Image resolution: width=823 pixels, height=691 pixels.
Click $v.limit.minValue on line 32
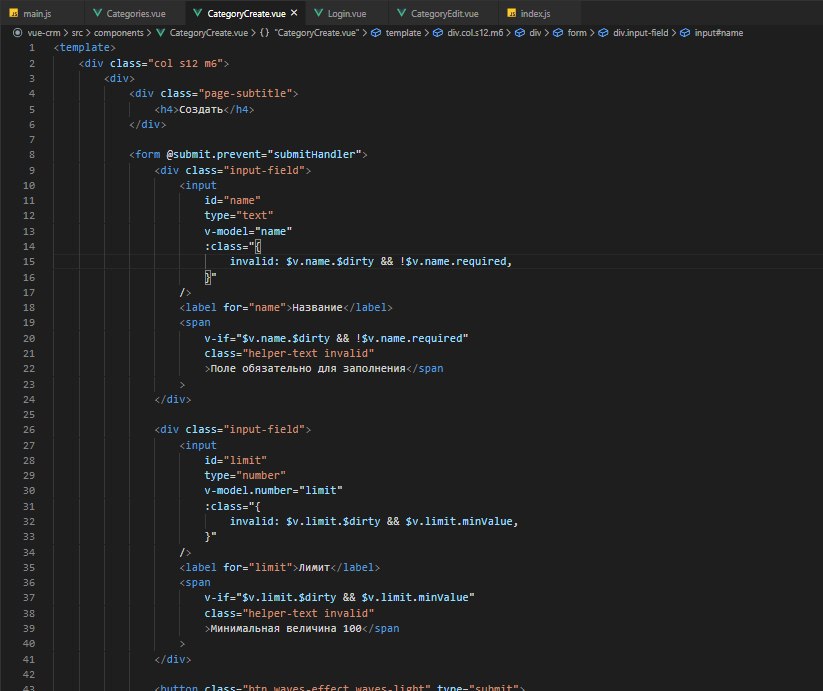[459, 522]
